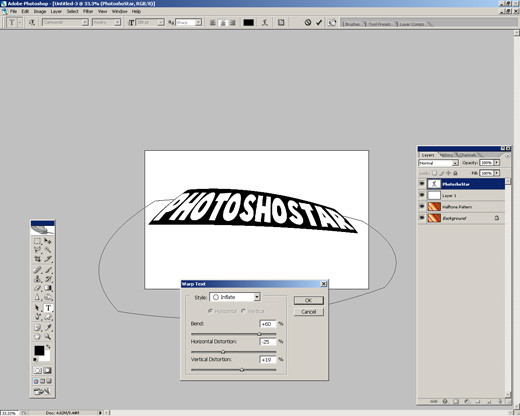
Task: Hide the PhotoshoStar text layer
Action: pos(422,184)
